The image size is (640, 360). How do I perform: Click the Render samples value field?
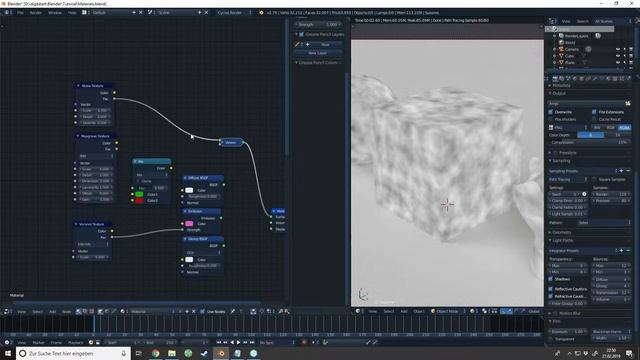point(611,194)
